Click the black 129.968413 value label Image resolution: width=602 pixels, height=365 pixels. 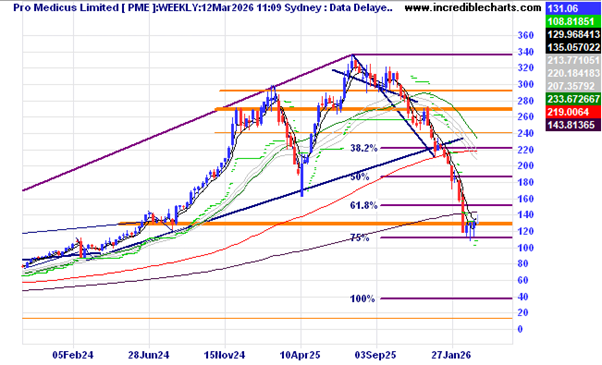click(x=573, y=34)
